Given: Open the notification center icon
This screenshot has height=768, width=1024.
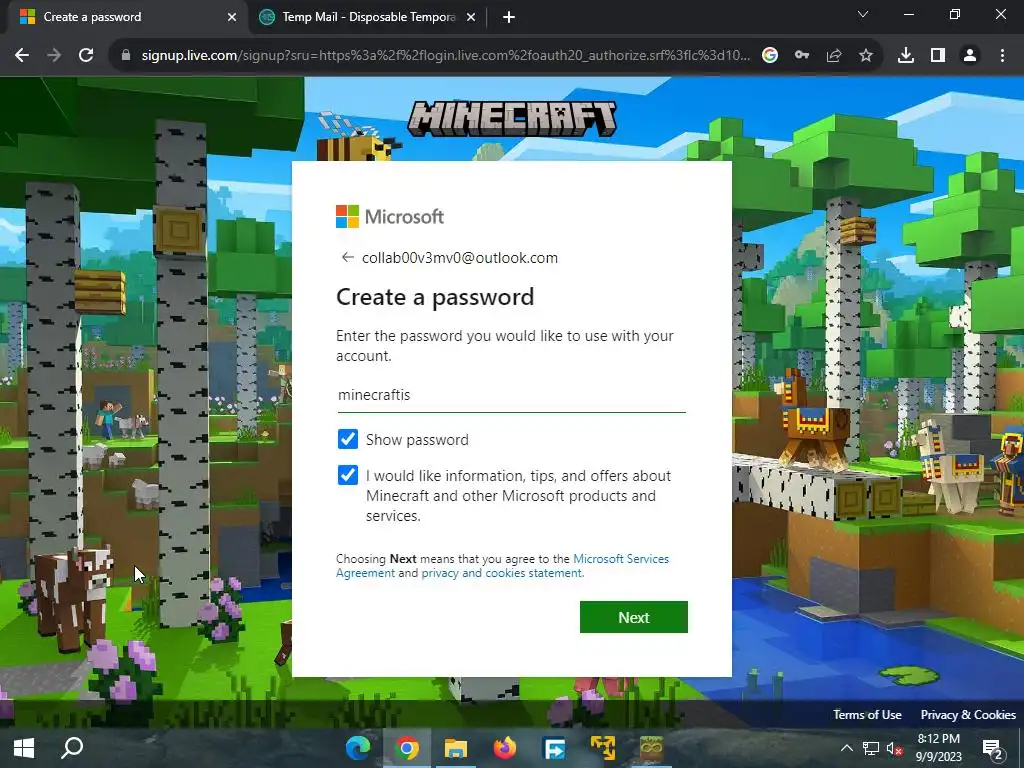Looking at the screenshot, I should click(x=993, y=749).
